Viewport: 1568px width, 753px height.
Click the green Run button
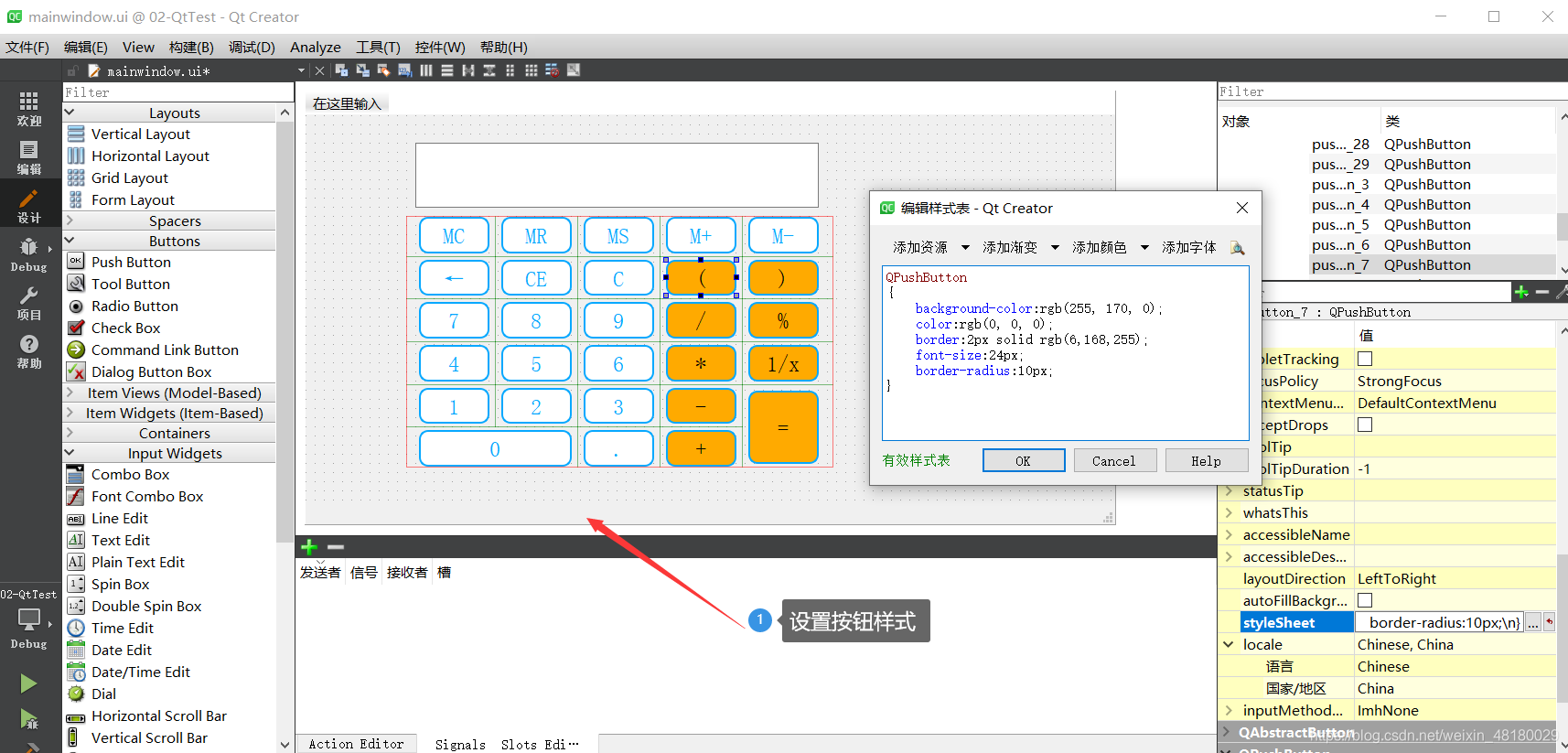click(x=28, y=683)
